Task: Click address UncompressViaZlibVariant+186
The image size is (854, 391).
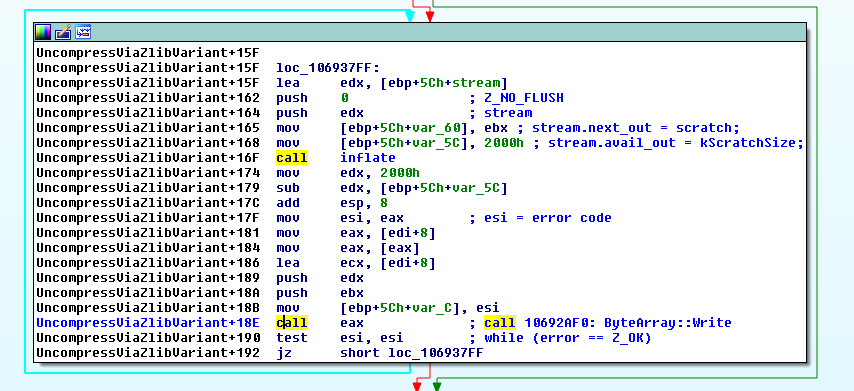Action: (x=148, y=263)
